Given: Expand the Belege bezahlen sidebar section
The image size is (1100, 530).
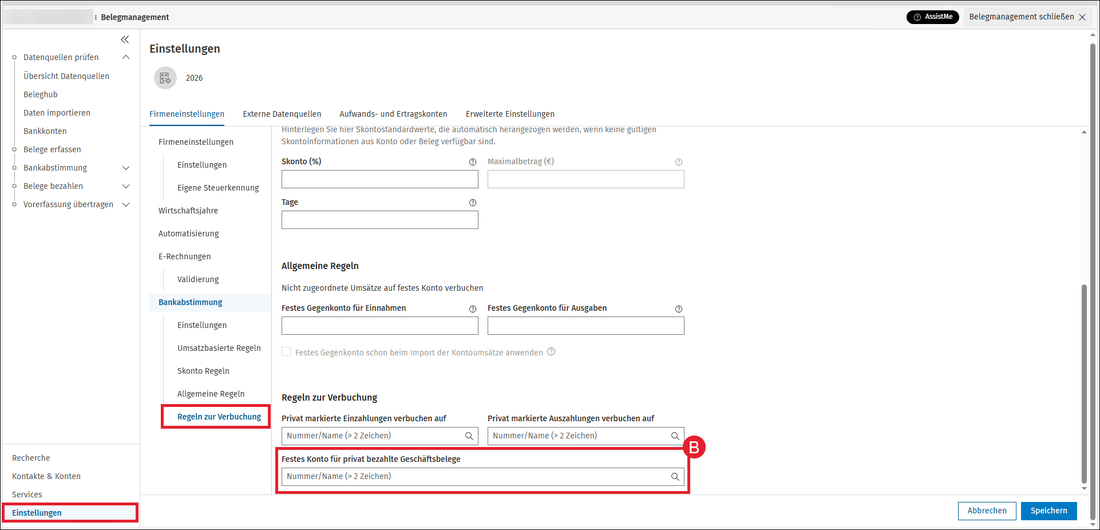Looking at the screenshot, I should (126, 186).
